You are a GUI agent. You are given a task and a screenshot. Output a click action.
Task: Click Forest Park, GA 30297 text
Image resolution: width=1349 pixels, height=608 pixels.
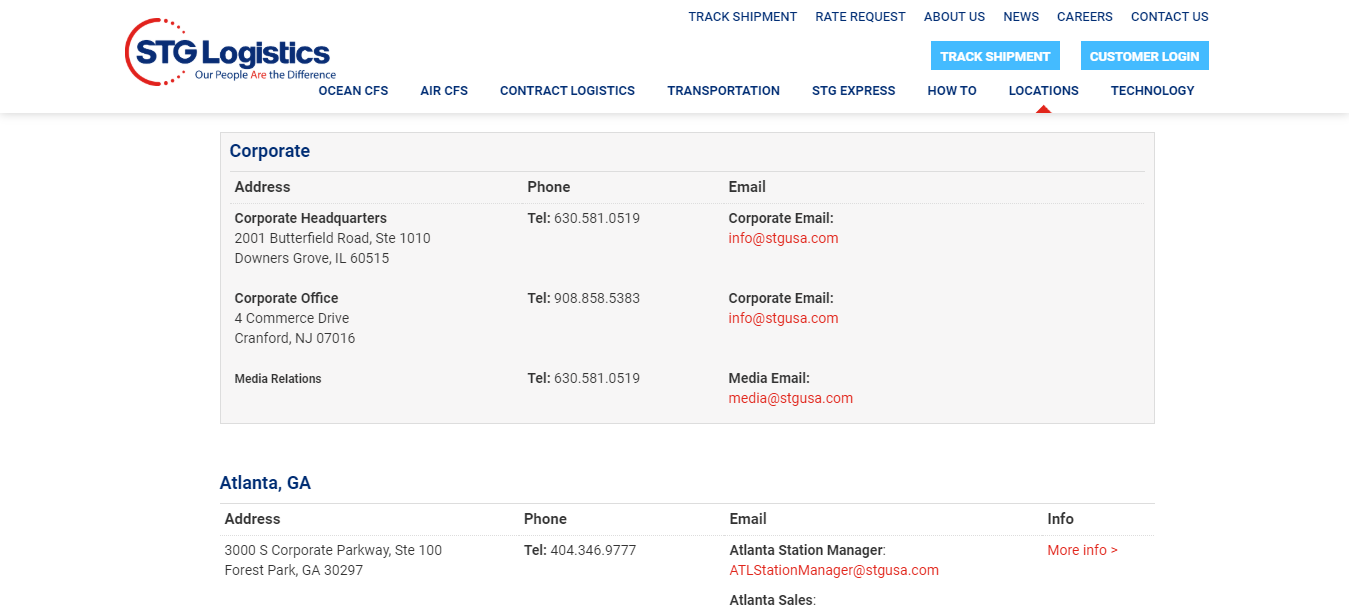coord(294,570)
